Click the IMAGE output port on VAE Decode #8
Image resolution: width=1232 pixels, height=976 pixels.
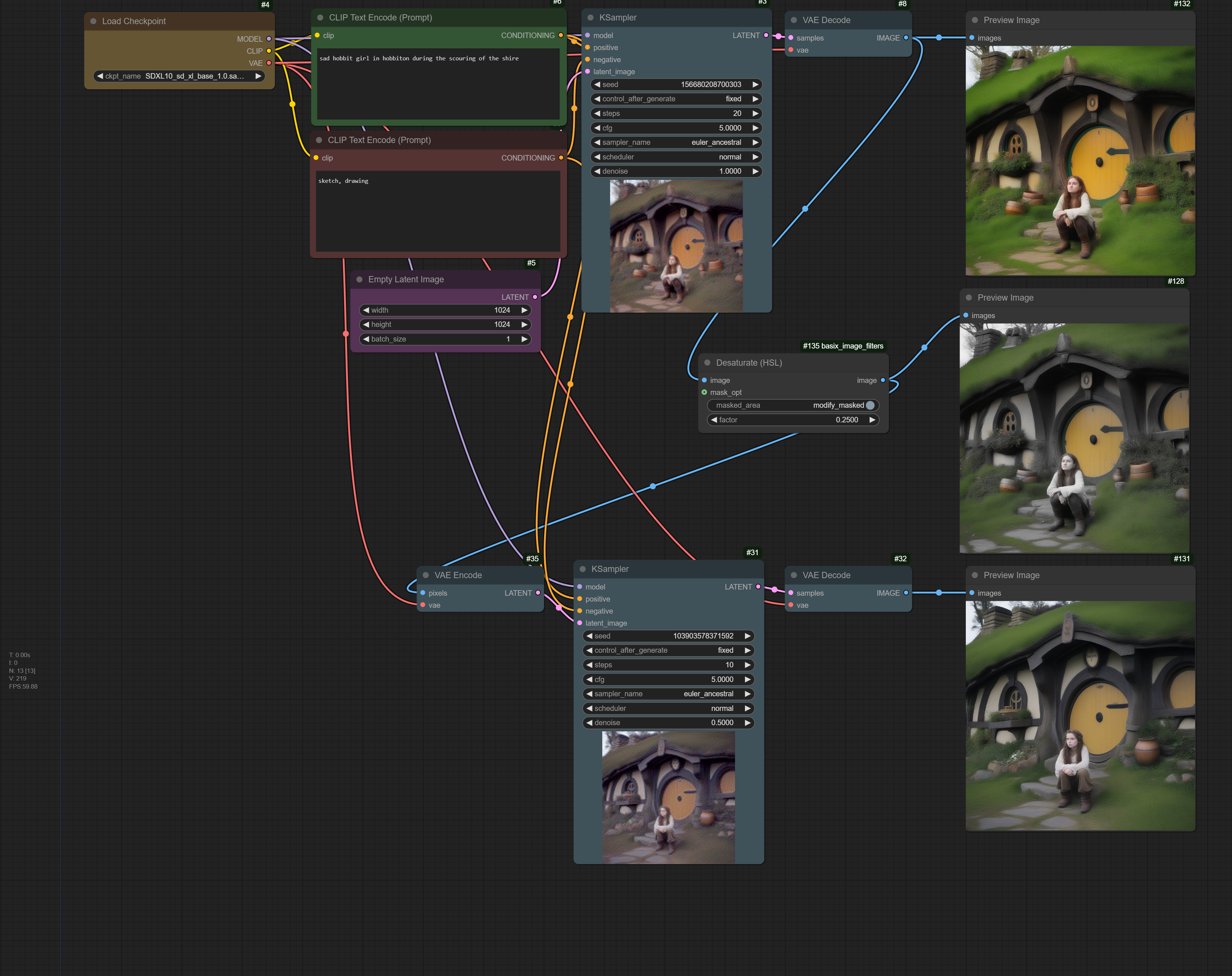pos(906,38)
